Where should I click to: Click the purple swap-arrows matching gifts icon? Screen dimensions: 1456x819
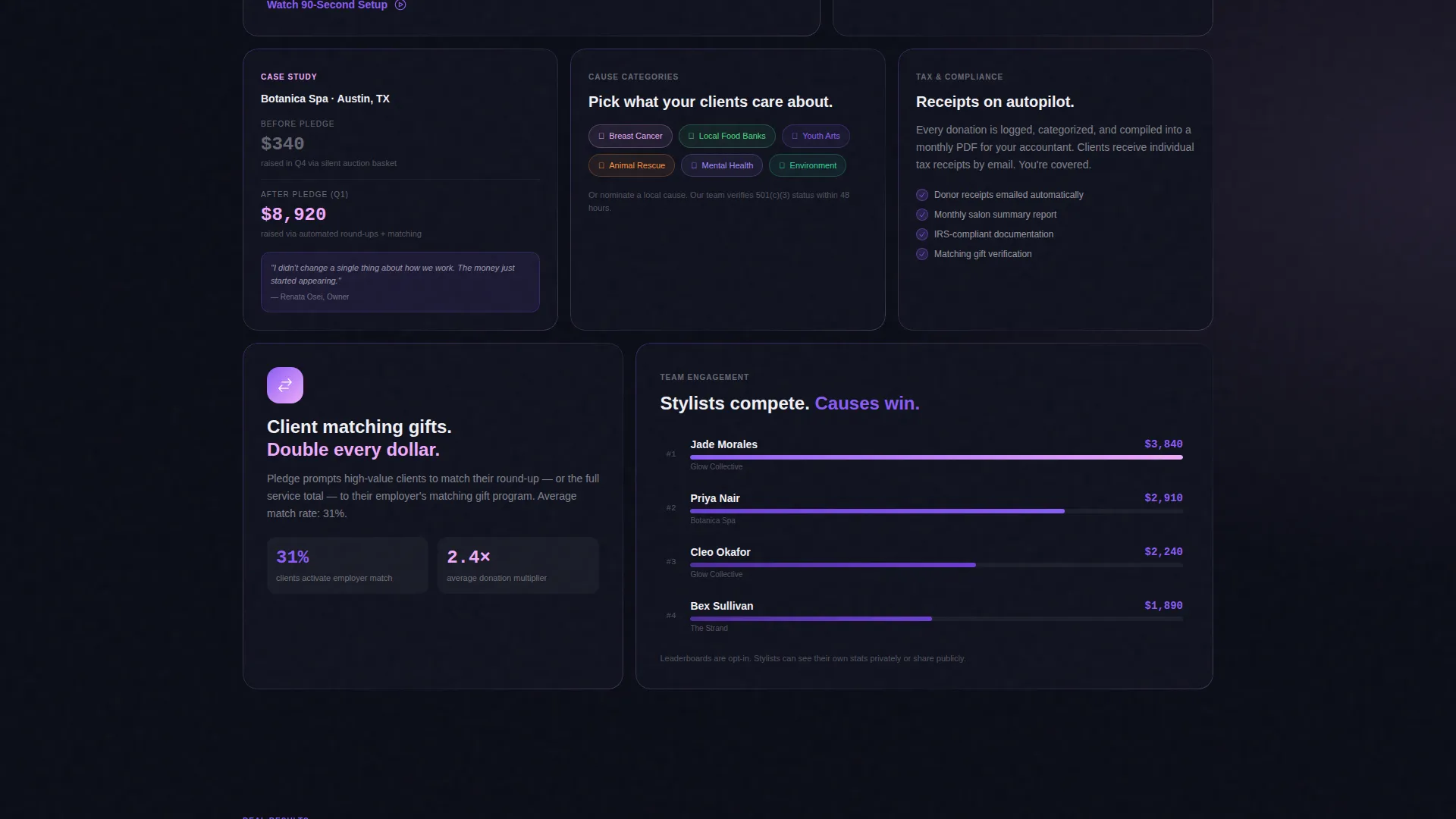285,386
